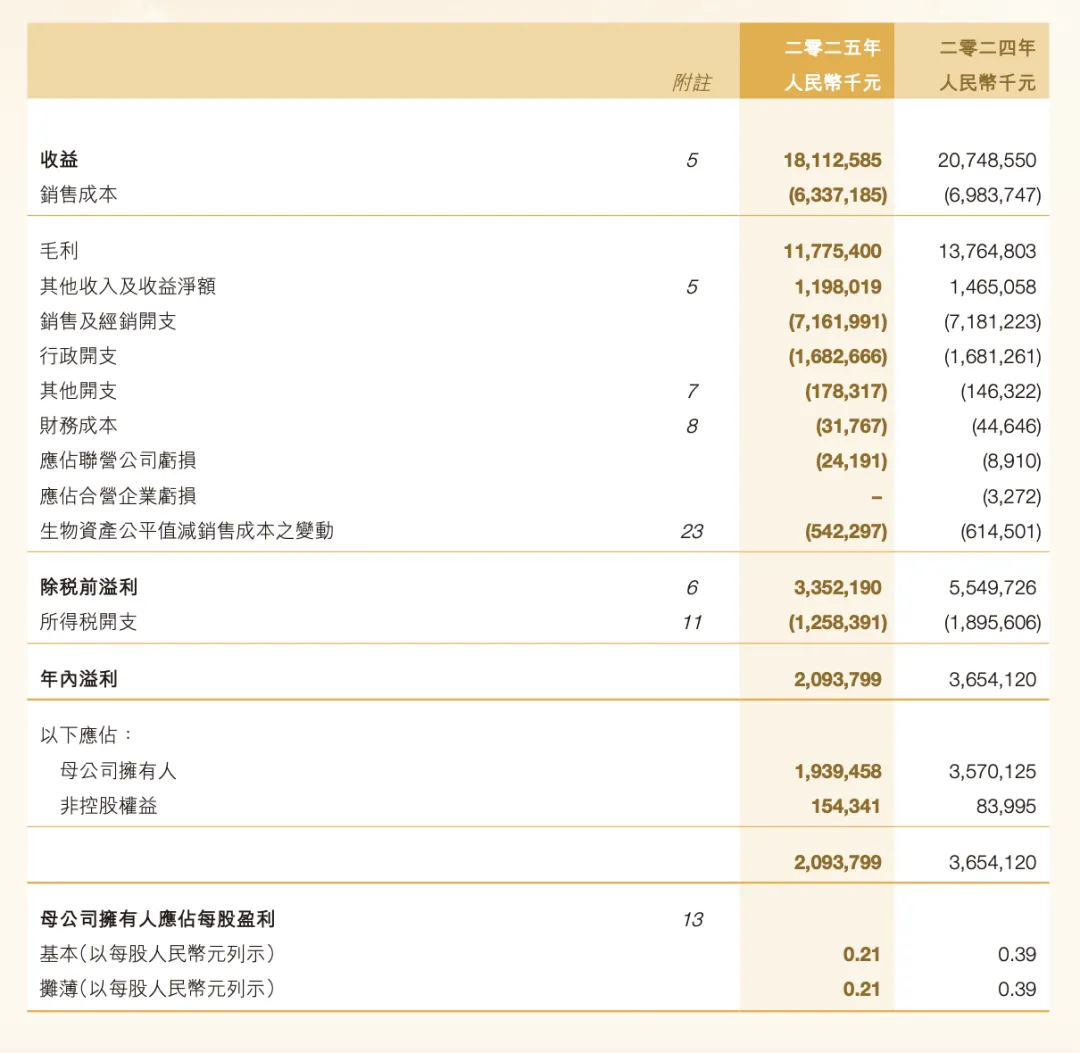
Task: Select the 收益 row label
Action: click(59, 160)
